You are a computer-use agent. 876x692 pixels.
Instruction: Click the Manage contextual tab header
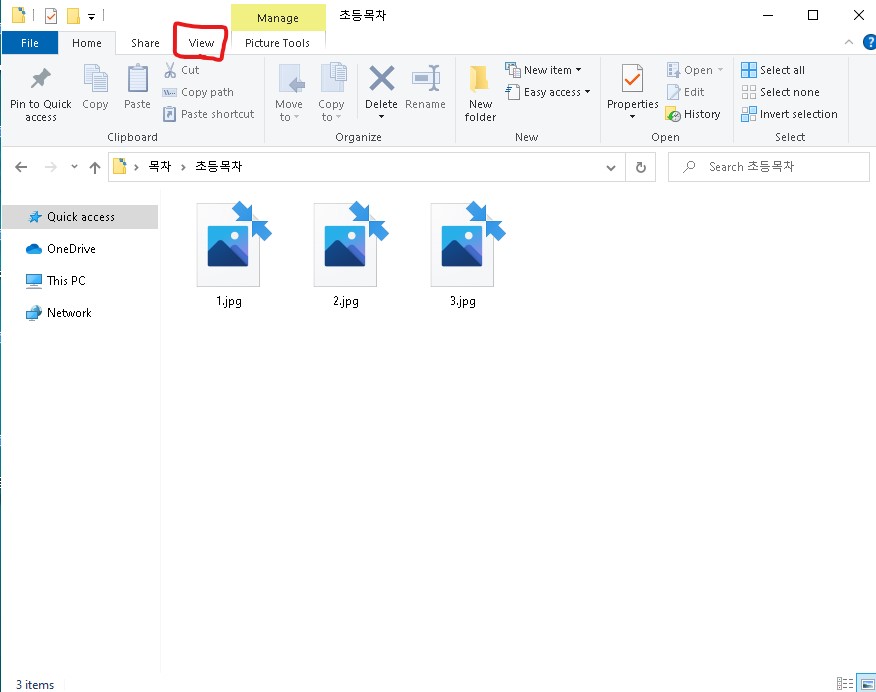point(278,18)
